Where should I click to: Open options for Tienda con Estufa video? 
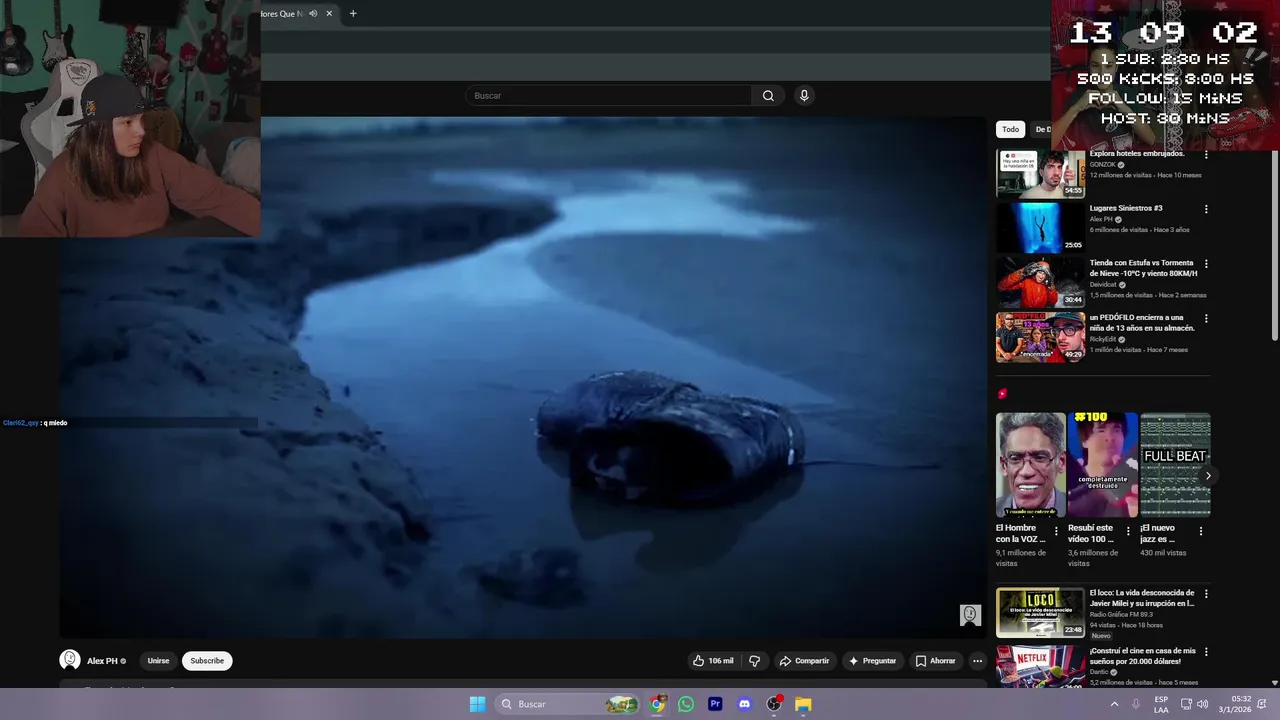tap(1206, 264)
